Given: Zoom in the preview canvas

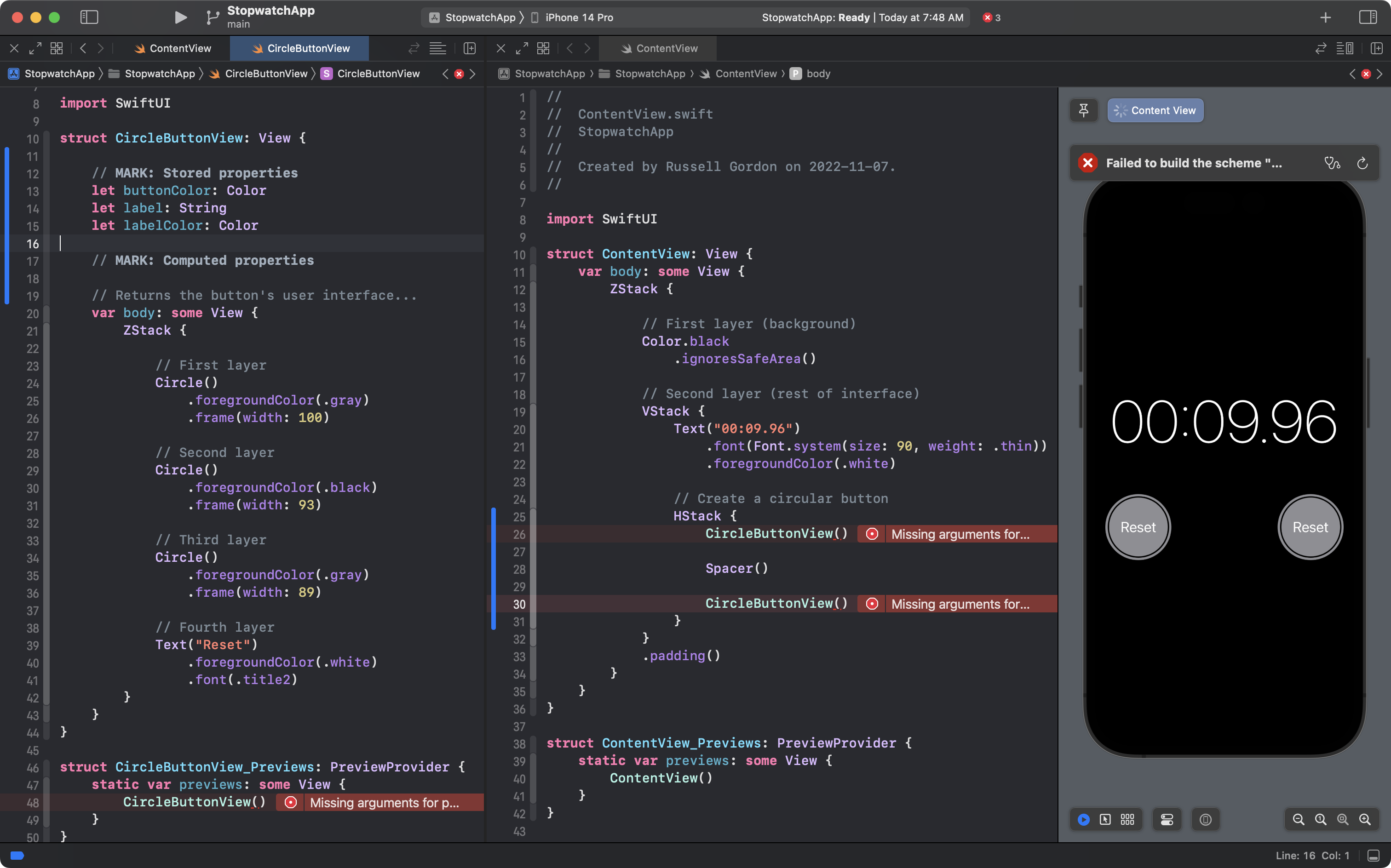Looking at the screenshot, I should click(x=1365, y=819).
